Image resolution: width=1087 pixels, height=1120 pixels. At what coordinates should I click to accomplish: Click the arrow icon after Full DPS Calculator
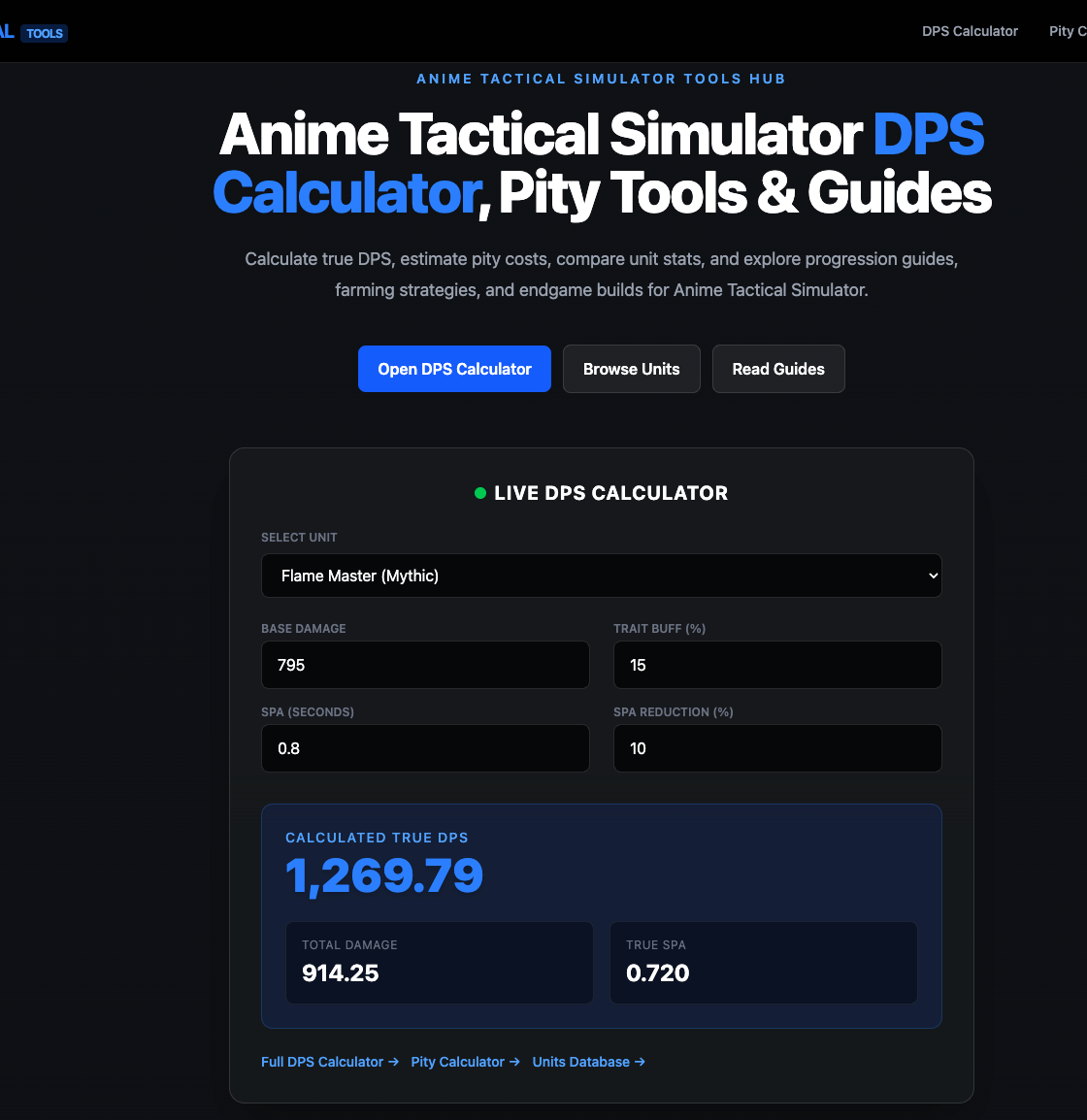[x=392, y=1062]
